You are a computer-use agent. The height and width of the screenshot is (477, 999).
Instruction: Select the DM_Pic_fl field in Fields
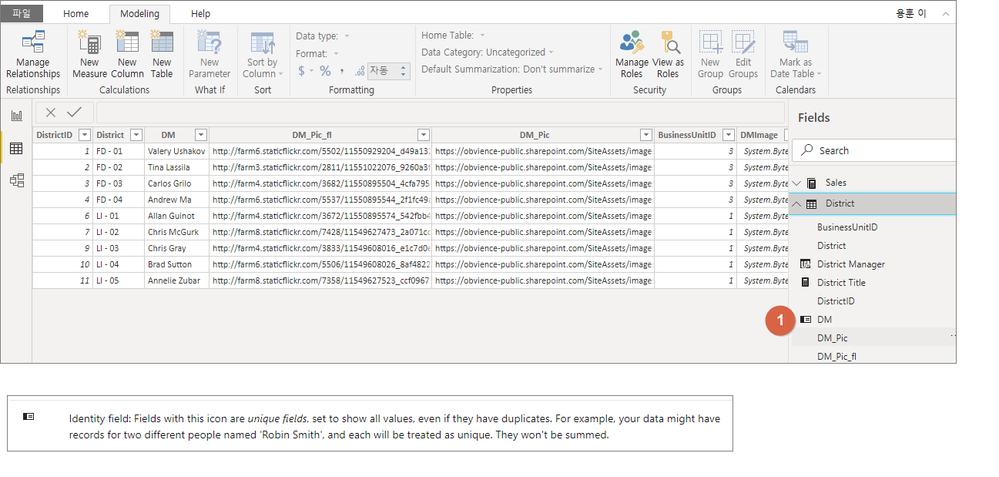(x=837, y=357)
